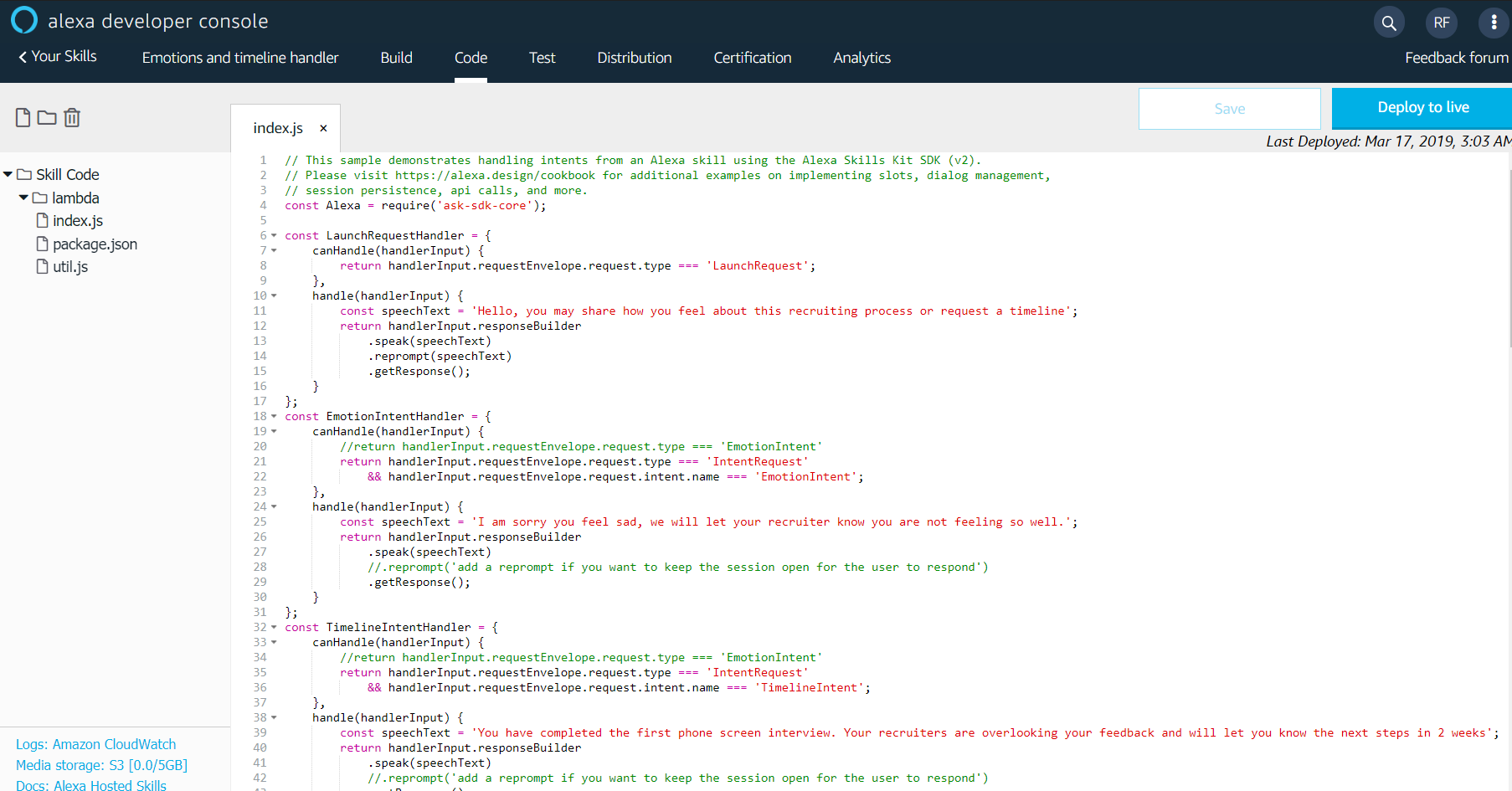Fold code block at line 7
This screenshot has width=1512, height=791.
[x=274, y=251]
